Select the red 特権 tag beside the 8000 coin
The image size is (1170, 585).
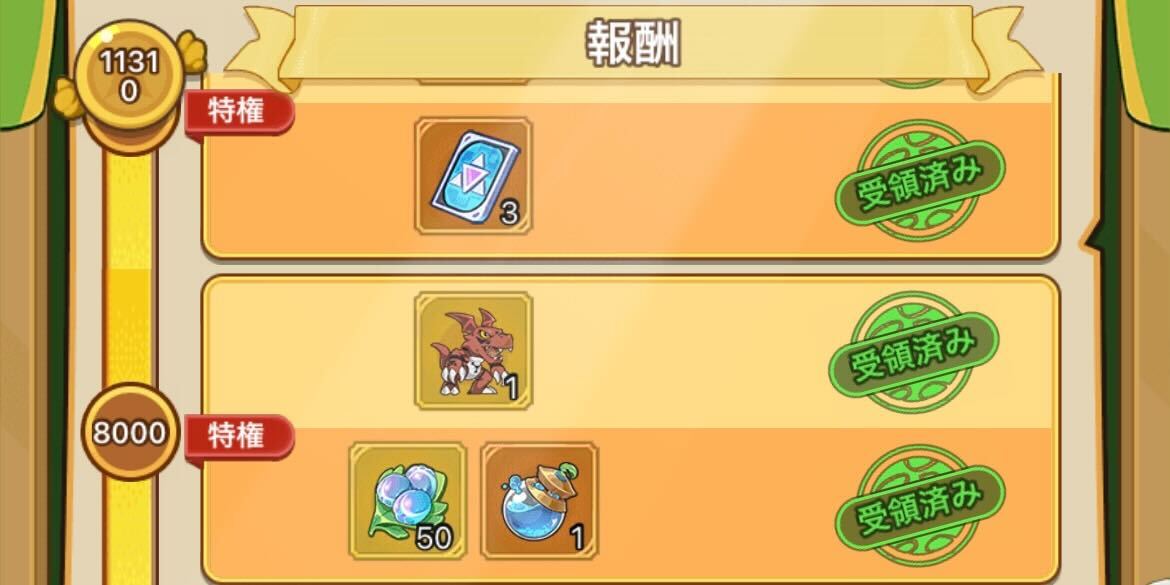pyautogui.click(x=240, y=437)
